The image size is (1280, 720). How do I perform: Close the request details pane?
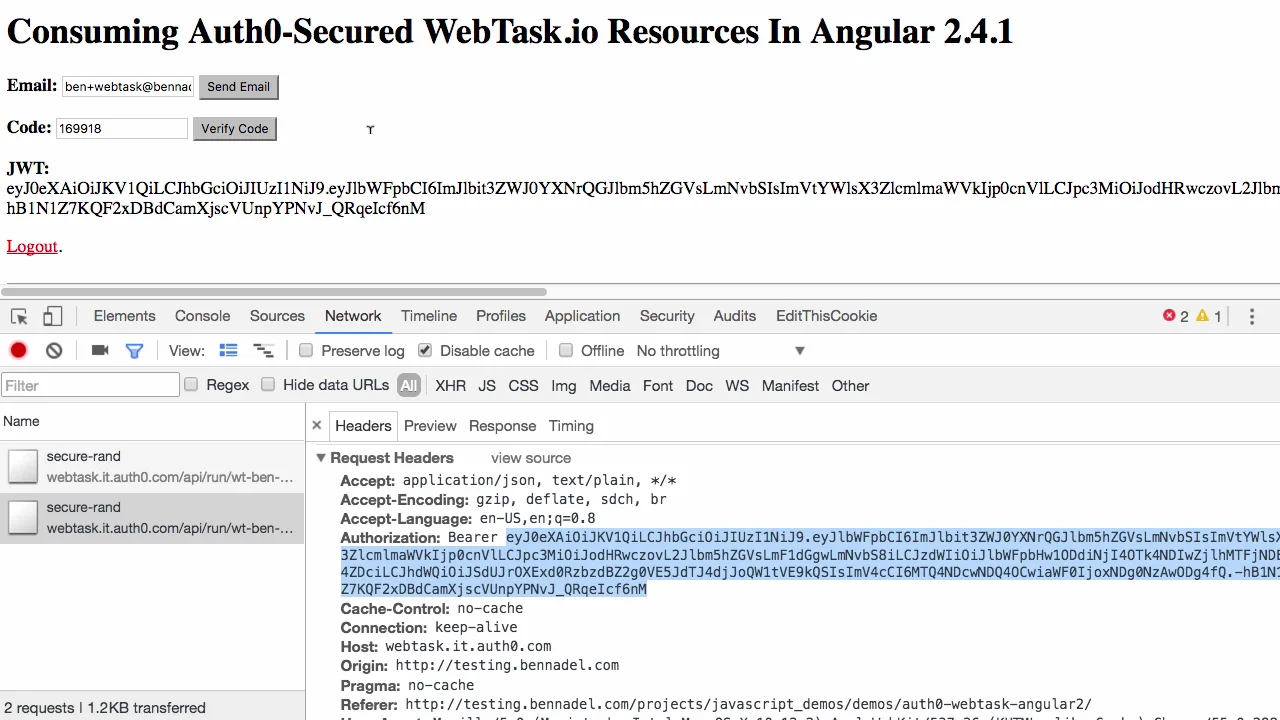coord(317,425)
